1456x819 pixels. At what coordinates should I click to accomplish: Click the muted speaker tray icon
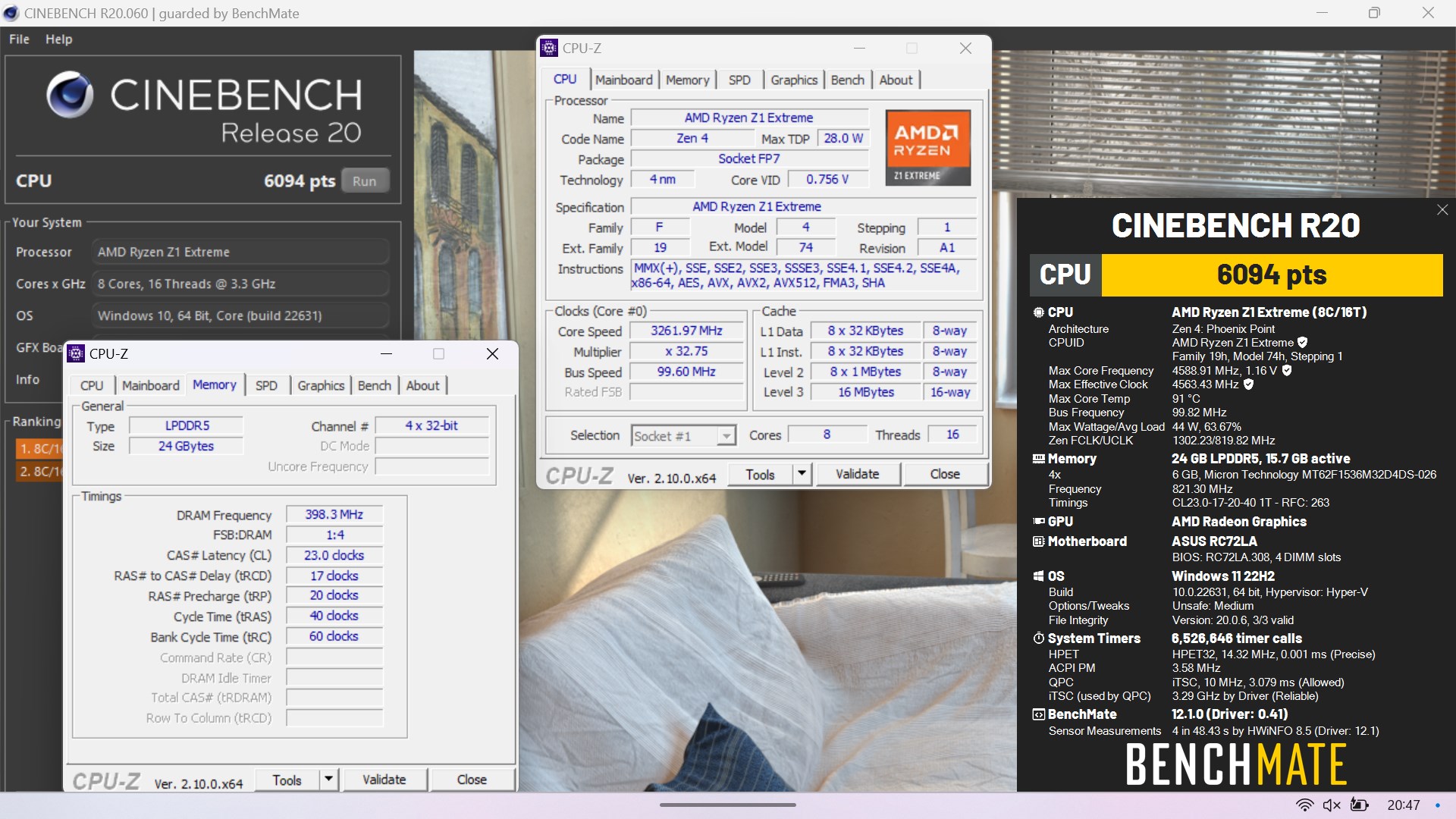coord(1332,805)
